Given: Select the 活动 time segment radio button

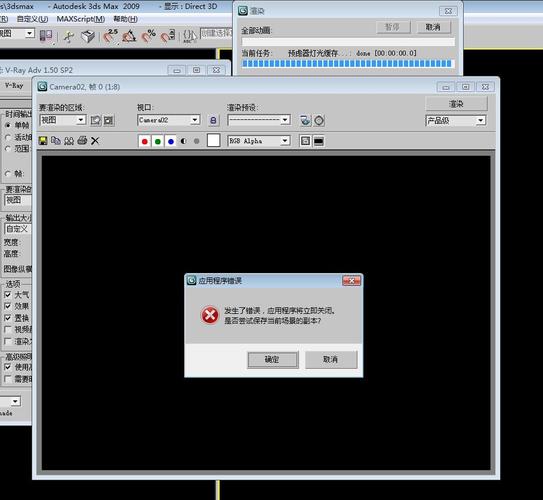Looking at the screenshot, I should (x=8, y=137).
